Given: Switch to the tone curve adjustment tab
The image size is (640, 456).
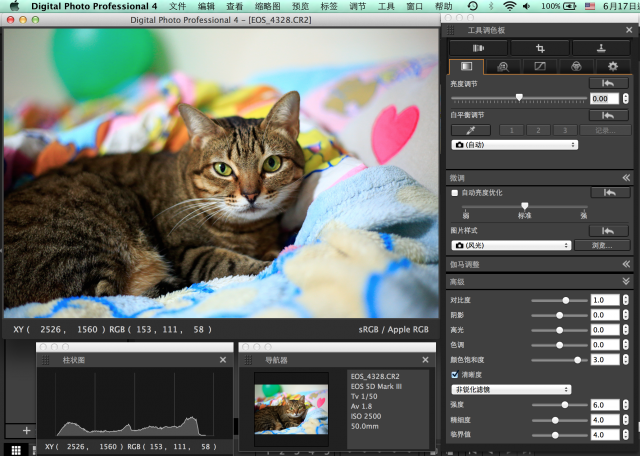Looking at the screenshot, I should pyautogui.click(x=540, y=67).
